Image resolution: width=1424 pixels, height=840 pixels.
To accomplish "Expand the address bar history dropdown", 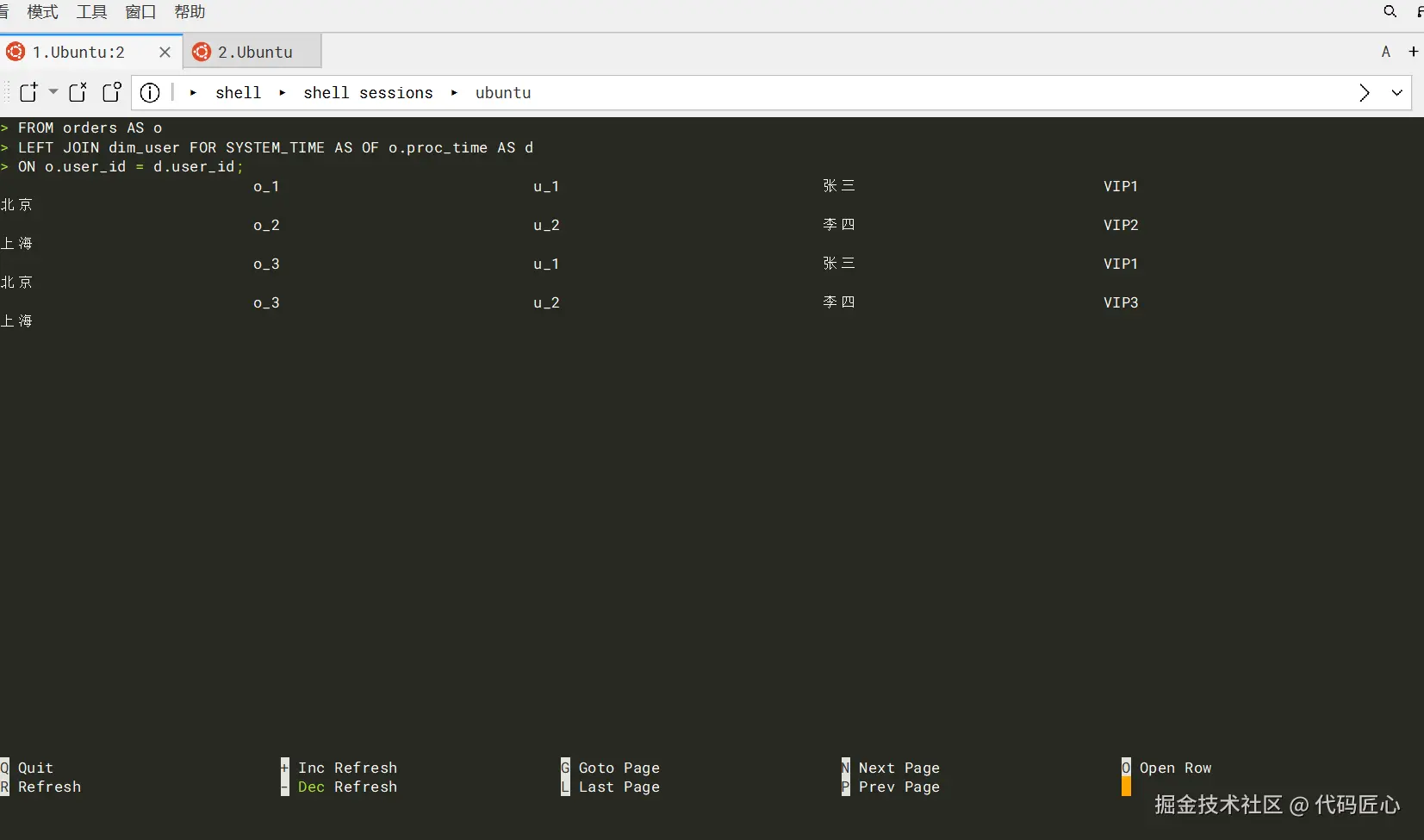I will click(1397, 92).
